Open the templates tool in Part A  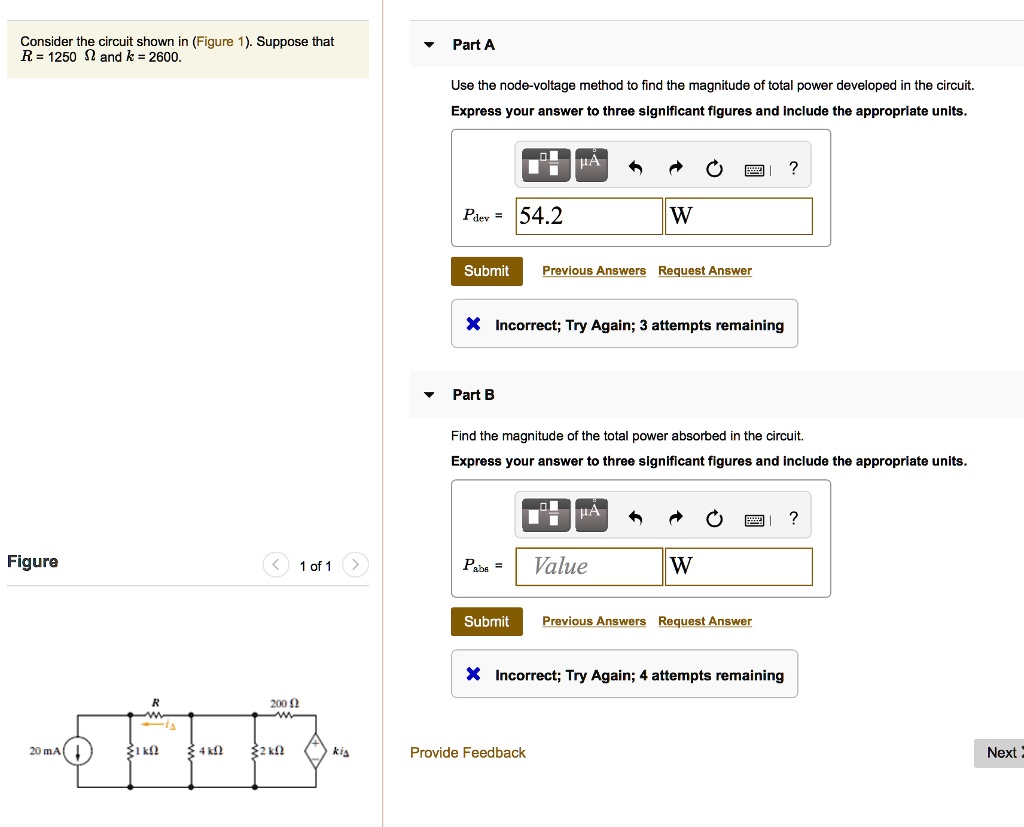click(x=547, y=165)
